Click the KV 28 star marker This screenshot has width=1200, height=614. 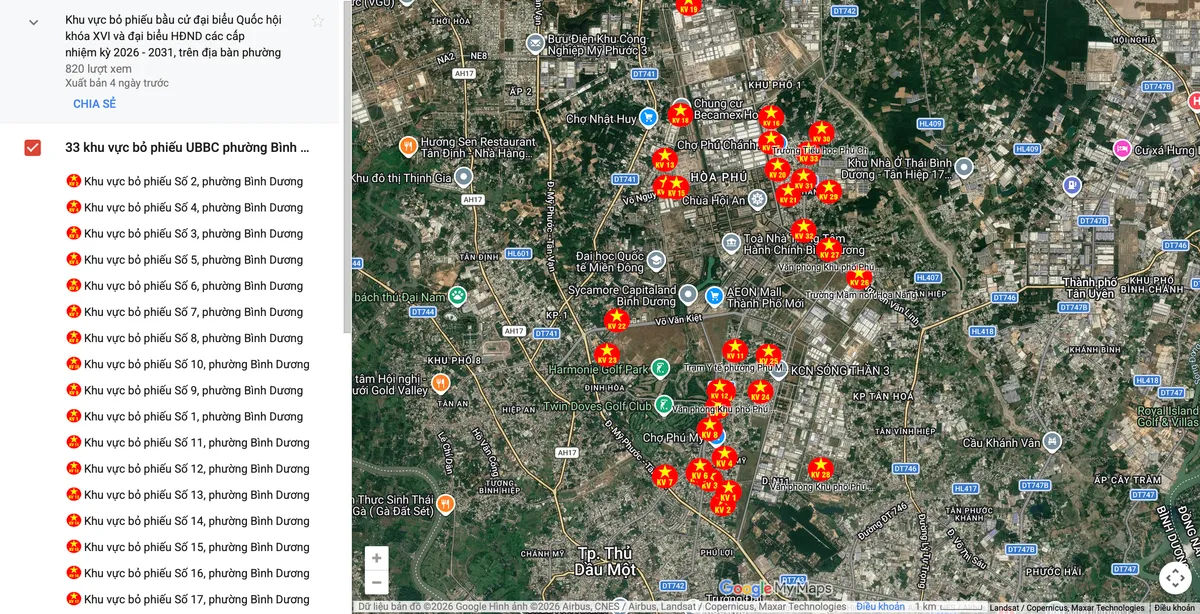tap(820, 468)
